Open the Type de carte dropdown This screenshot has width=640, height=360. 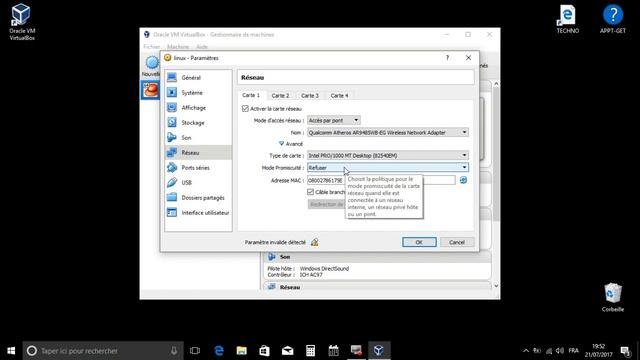point(388,156)
